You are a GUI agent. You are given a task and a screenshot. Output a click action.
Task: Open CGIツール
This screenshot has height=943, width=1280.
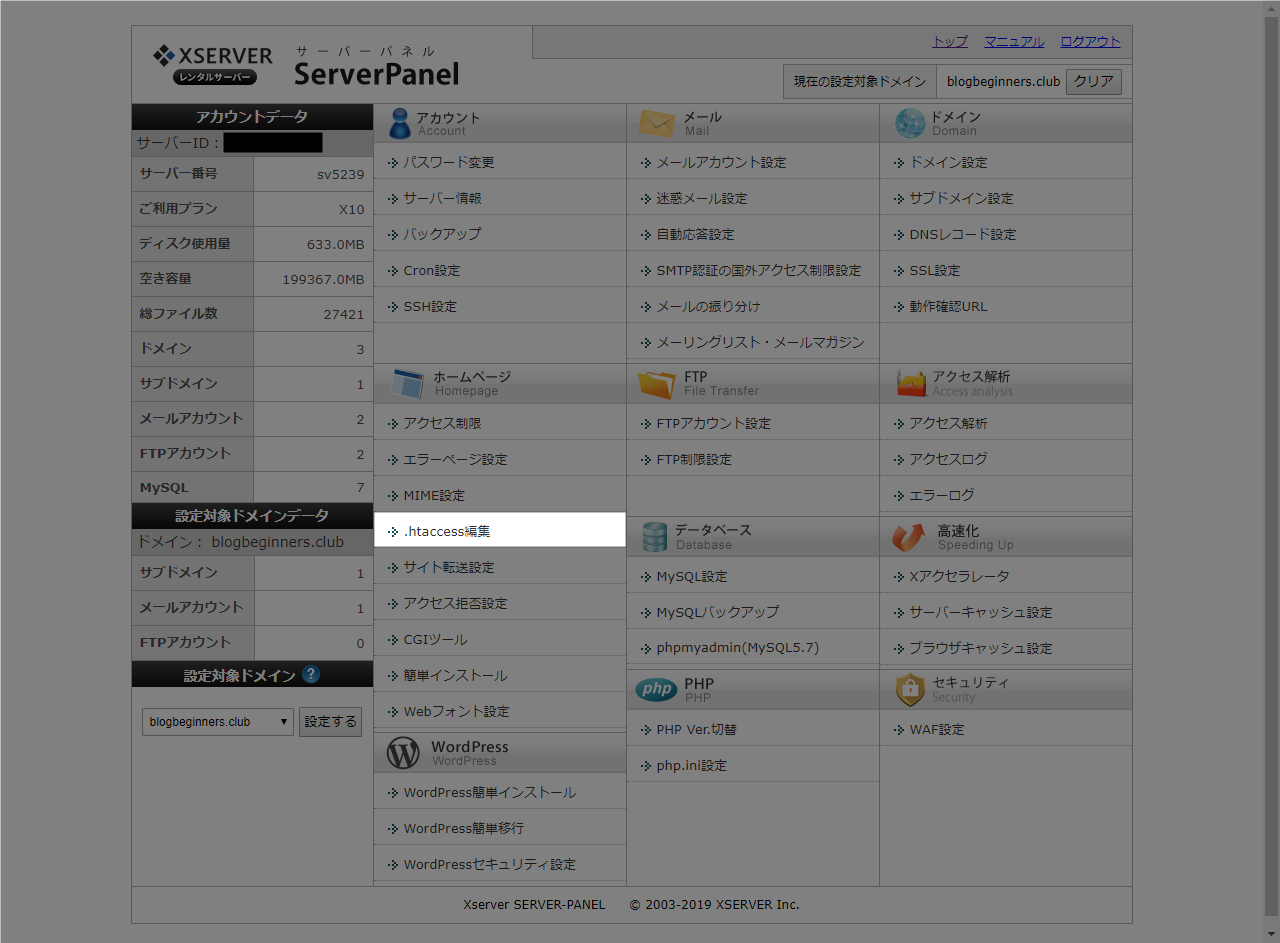click(435, 639)
